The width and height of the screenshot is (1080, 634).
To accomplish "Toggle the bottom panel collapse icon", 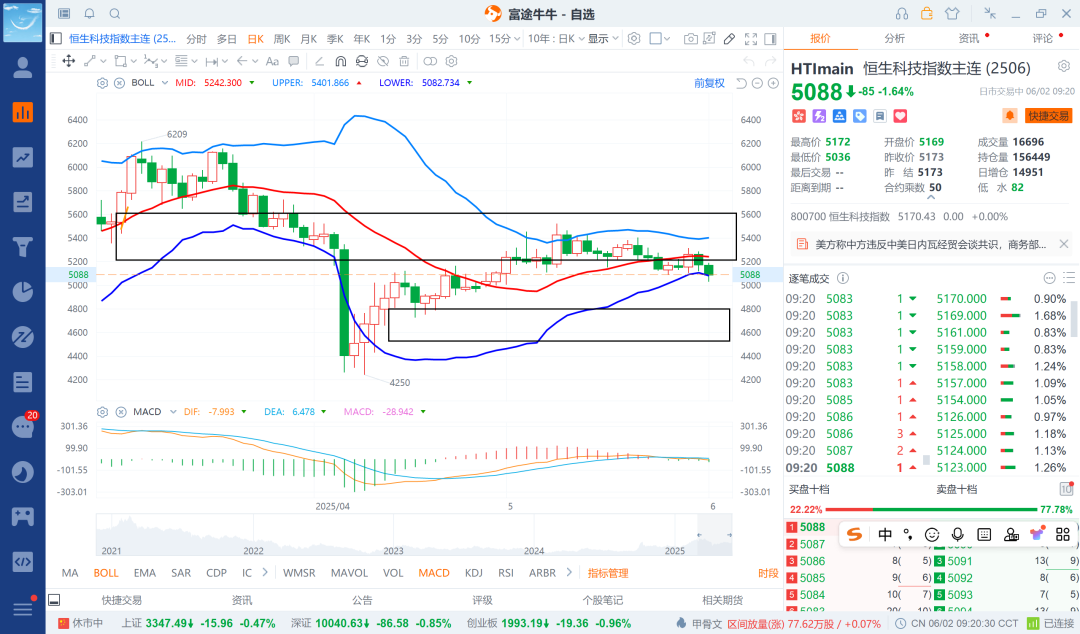I will point(54,600).
